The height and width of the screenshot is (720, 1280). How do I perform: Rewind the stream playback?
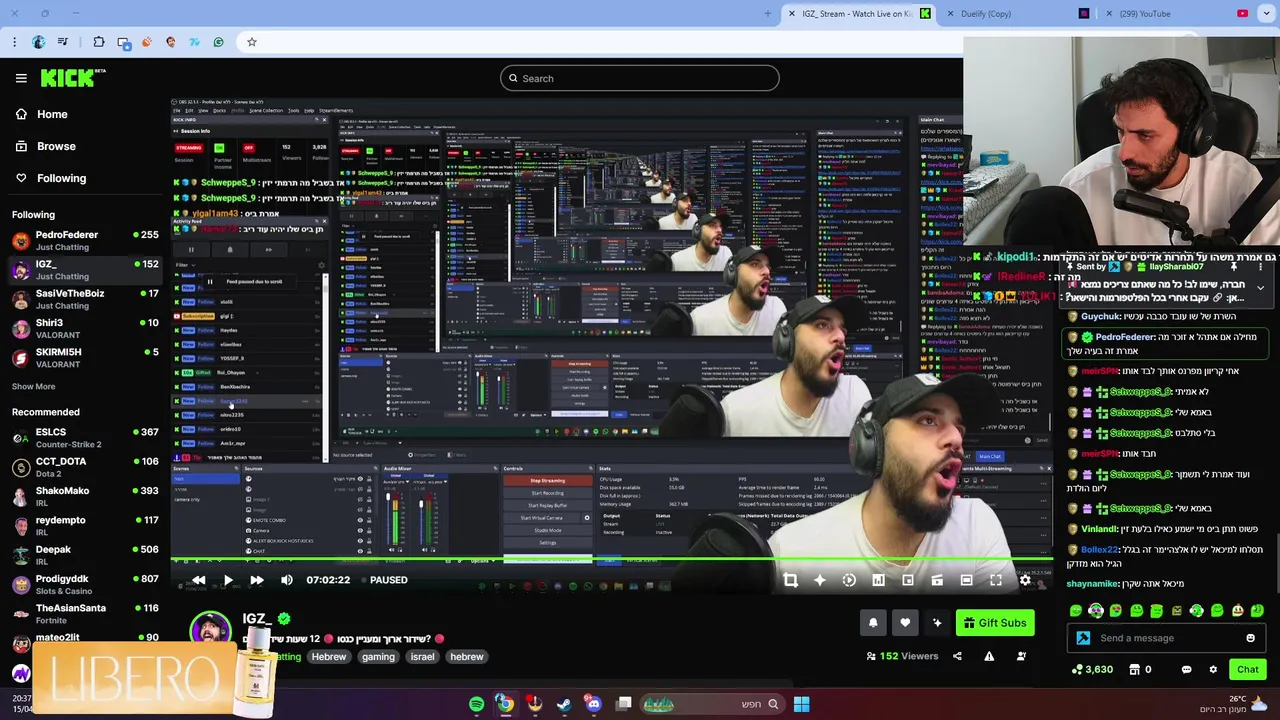(198, 580)
